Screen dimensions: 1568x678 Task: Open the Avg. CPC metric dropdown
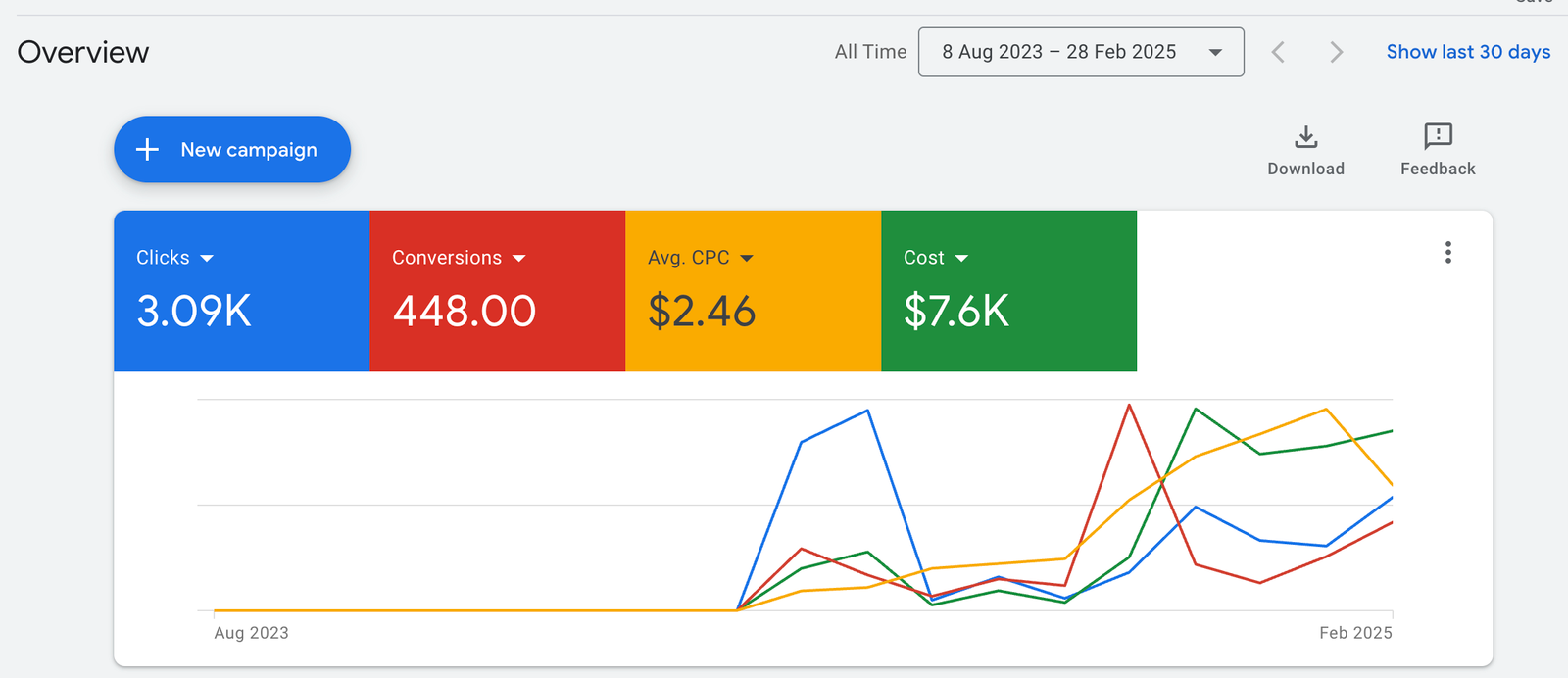(x=747, y=258)
